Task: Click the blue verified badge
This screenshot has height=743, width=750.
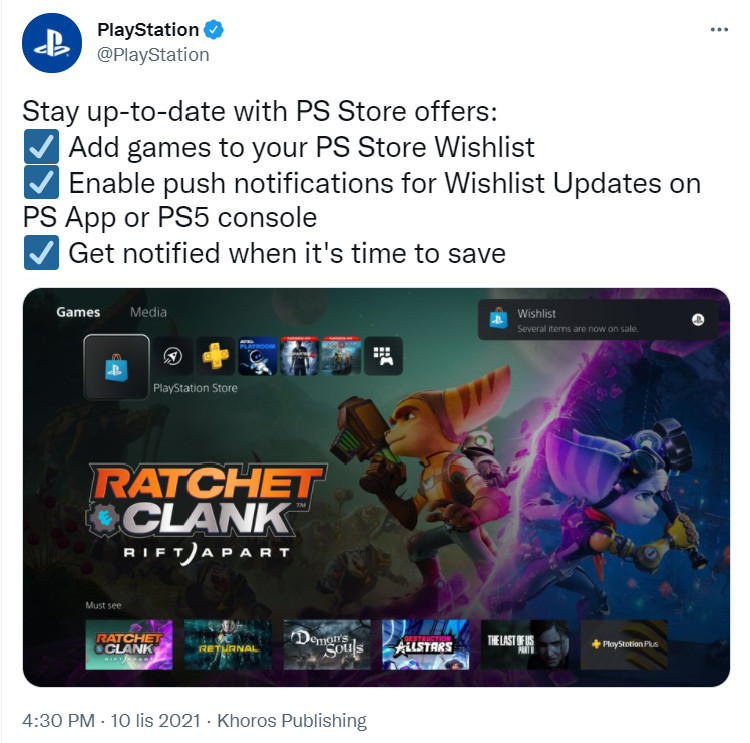Action: 214,30
